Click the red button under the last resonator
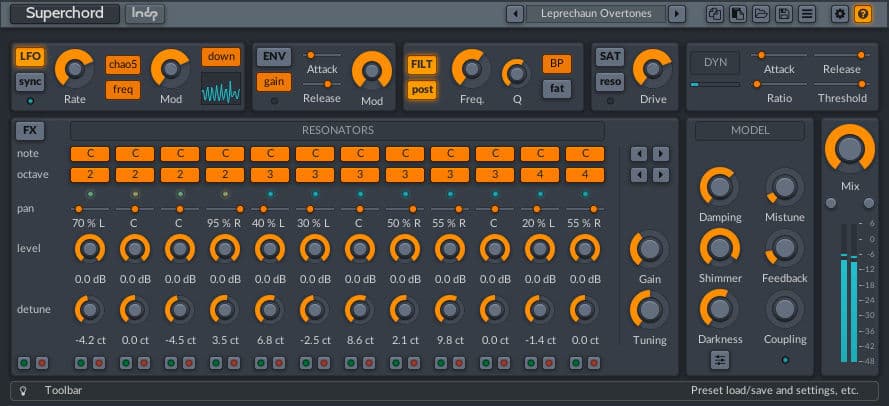889x406 pixels. point(594,363)
